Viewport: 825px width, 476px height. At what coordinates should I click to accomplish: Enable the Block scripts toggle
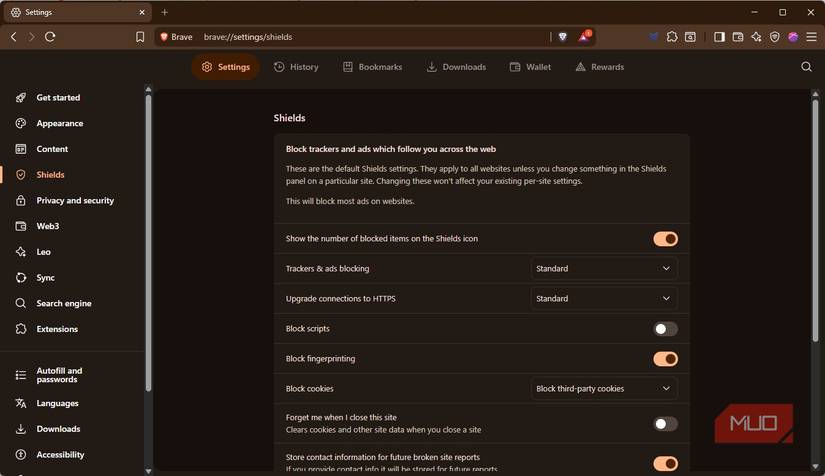tap(665, 329)
